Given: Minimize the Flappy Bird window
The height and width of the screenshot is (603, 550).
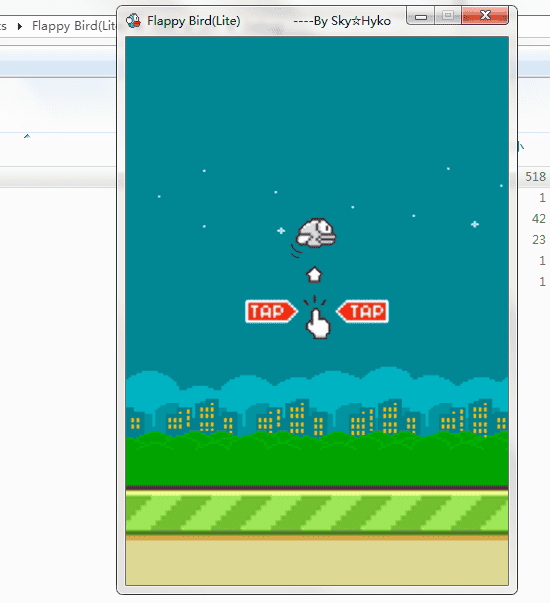Looking at the screenshot, I should tap(421, 16).
